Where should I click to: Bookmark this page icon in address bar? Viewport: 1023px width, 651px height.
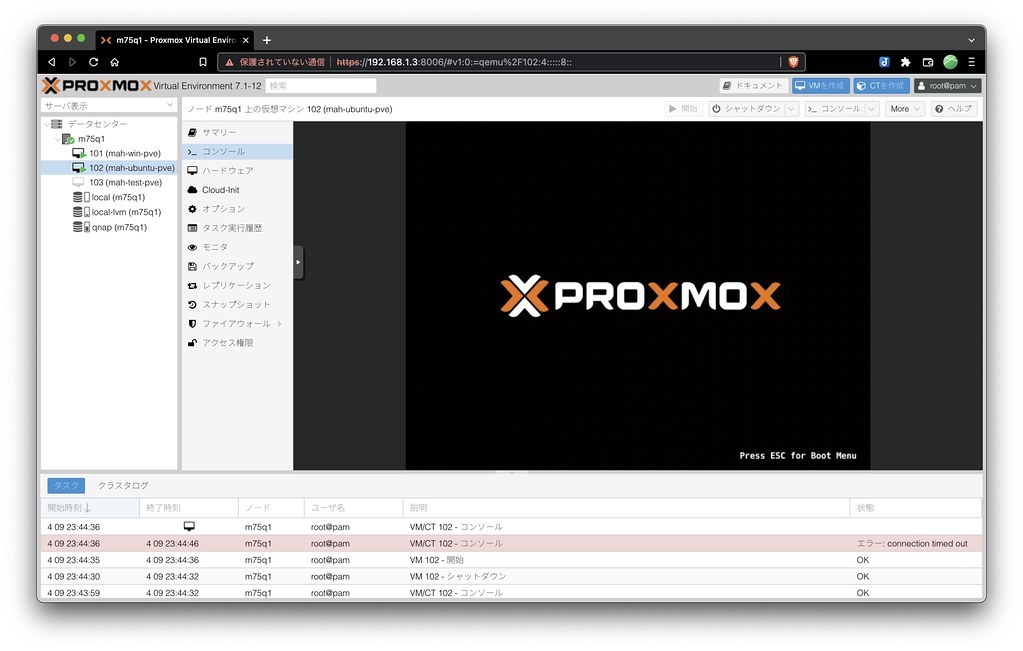(203, 62)
